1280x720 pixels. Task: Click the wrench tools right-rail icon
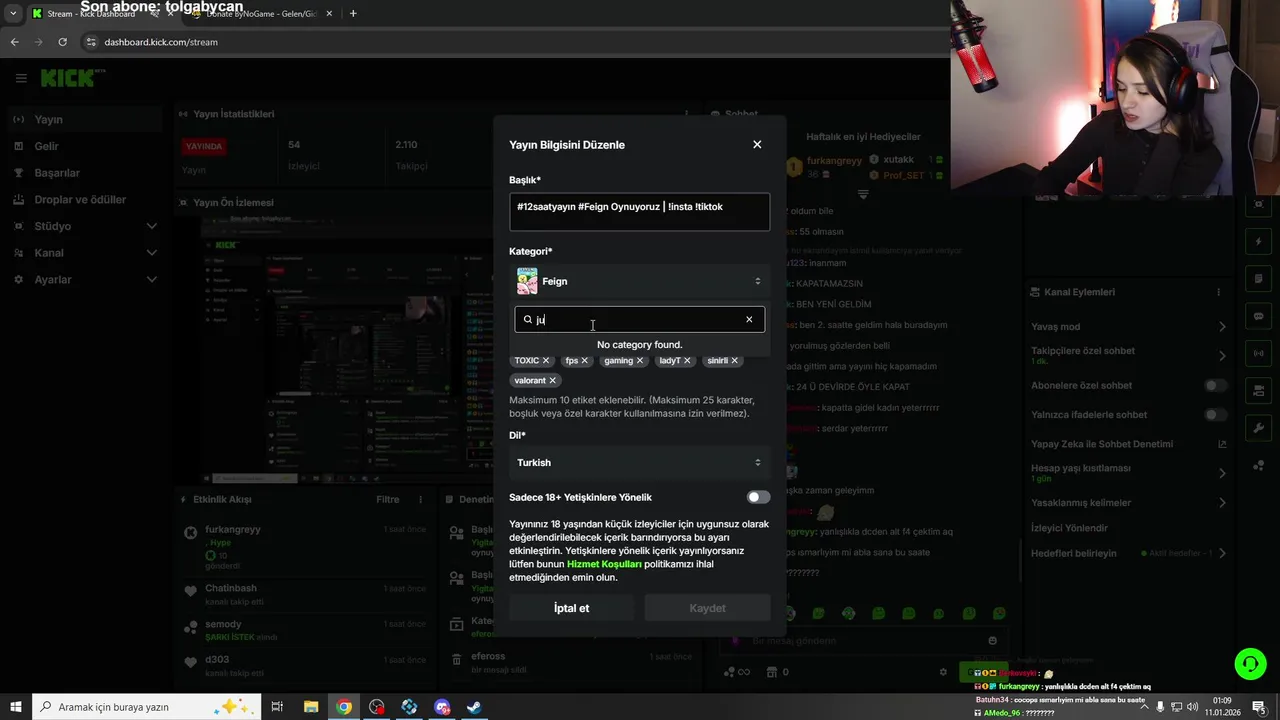1259,427
